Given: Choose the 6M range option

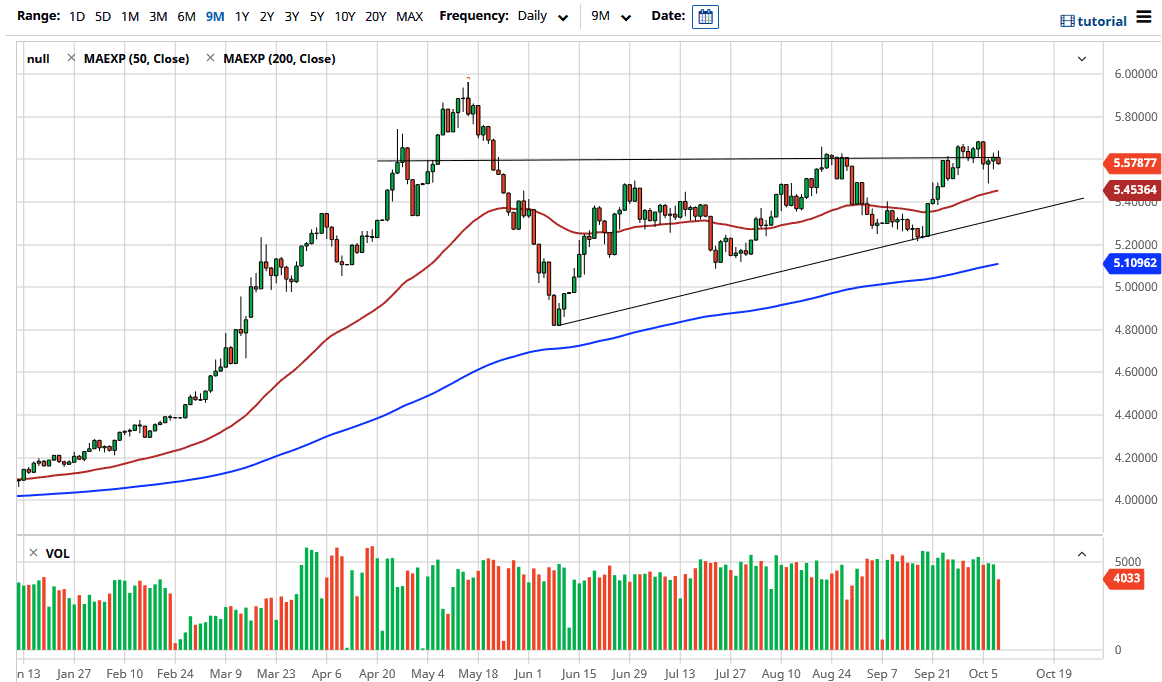Looking at the screenshot, I should 186,17.
